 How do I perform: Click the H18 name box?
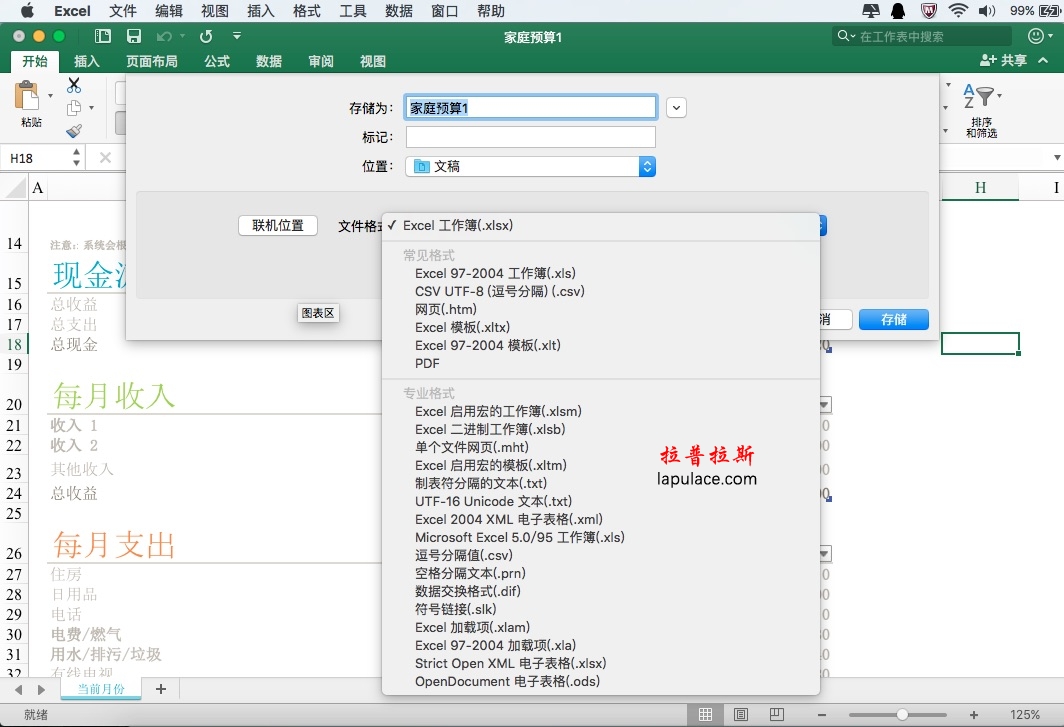point(35,158)
